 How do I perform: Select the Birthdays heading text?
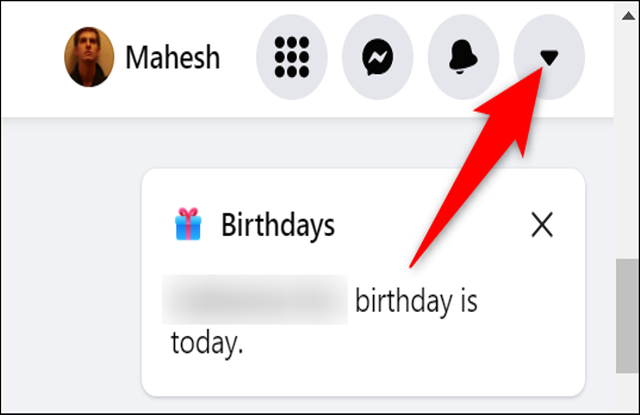(x=278, y=225)
